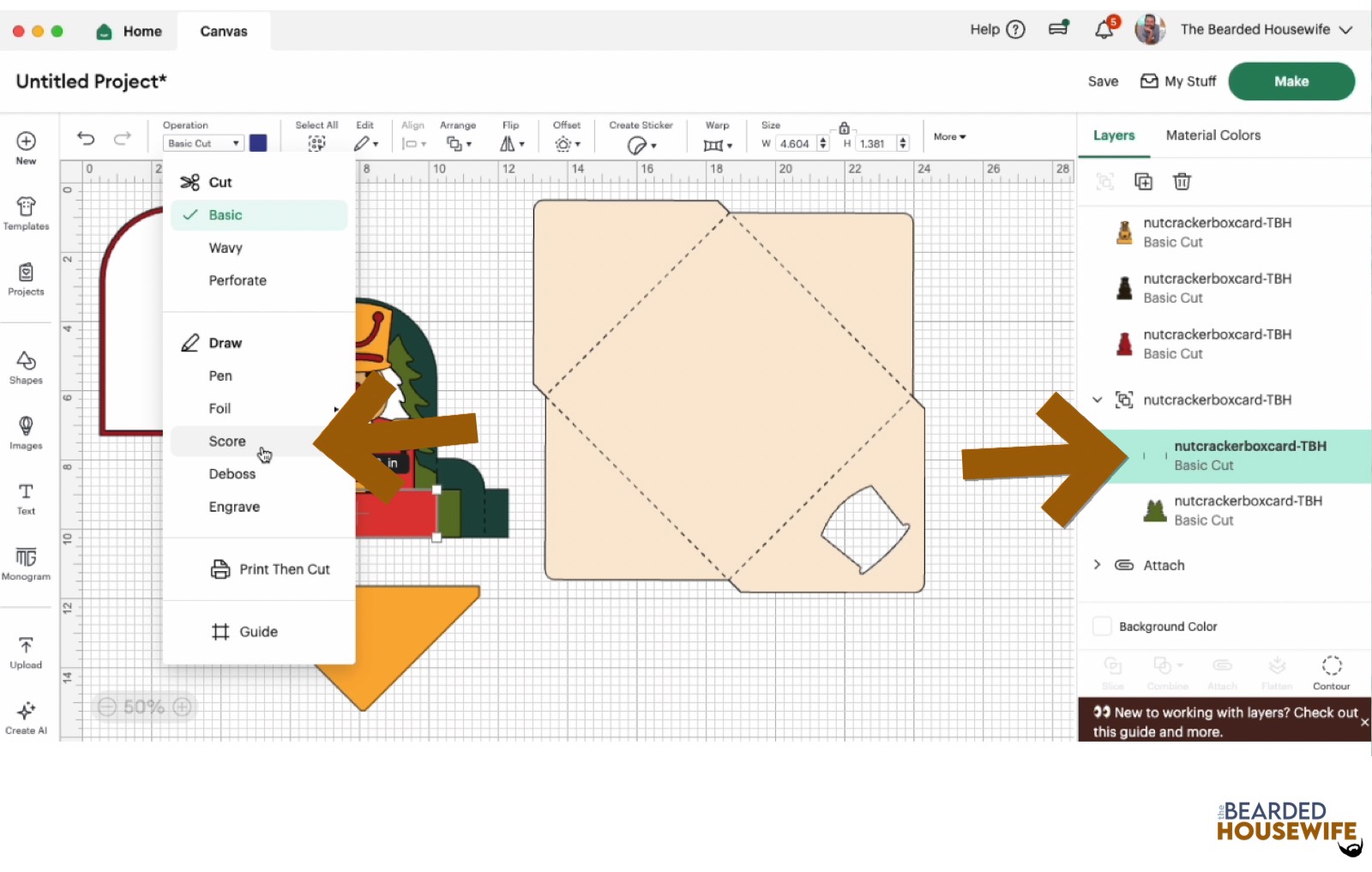Viewport: 1372px width, 872px height.
Task: Open the Operation Basic Cut dropdown
Action: pos(202,143)
